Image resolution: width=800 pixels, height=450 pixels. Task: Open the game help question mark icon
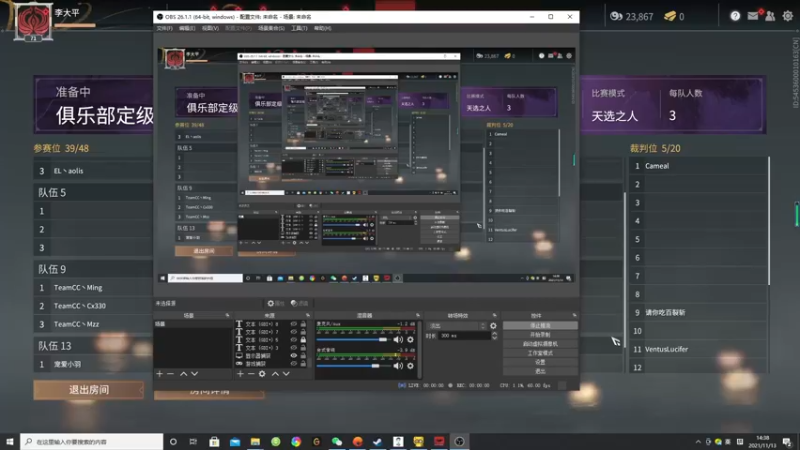pos(735,16)
